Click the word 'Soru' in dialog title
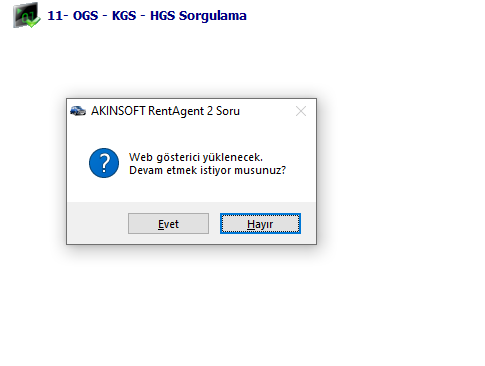The image size is (485, 366). [228, 111]
